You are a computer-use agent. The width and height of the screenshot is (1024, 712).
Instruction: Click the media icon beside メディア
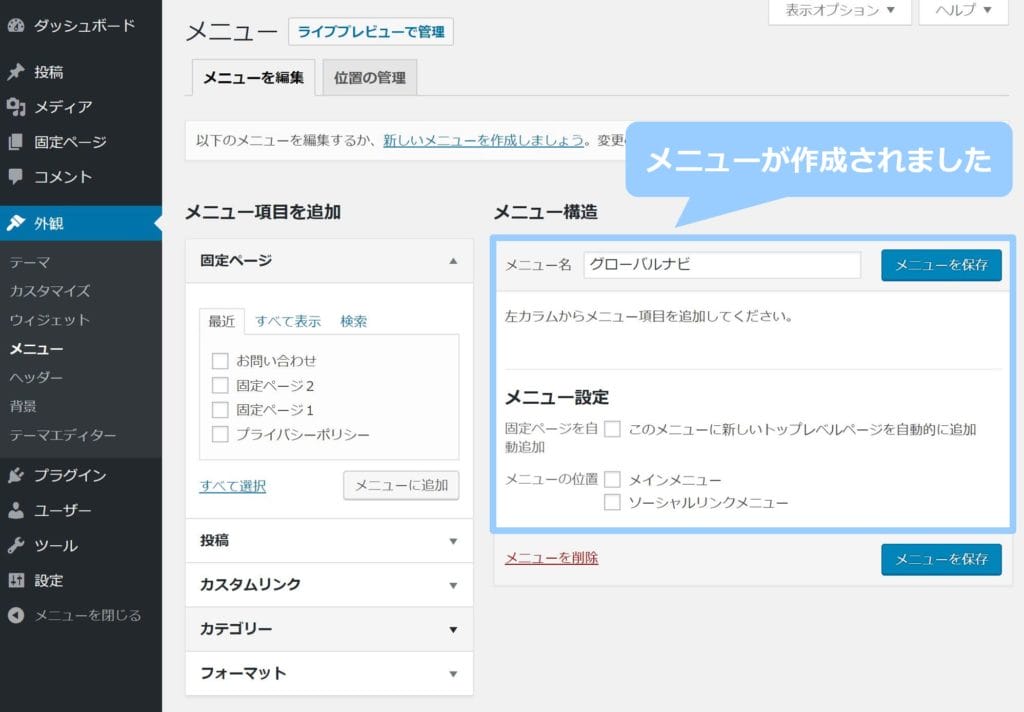click(x=16, y=106)
